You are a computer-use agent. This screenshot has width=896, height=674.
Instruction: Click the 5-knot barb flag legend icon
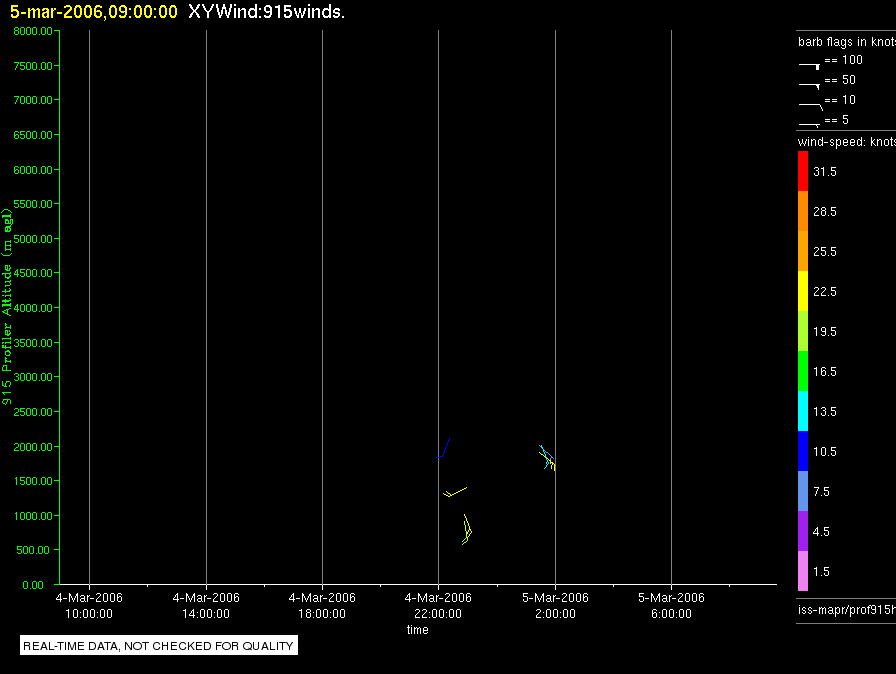[809, 125]
